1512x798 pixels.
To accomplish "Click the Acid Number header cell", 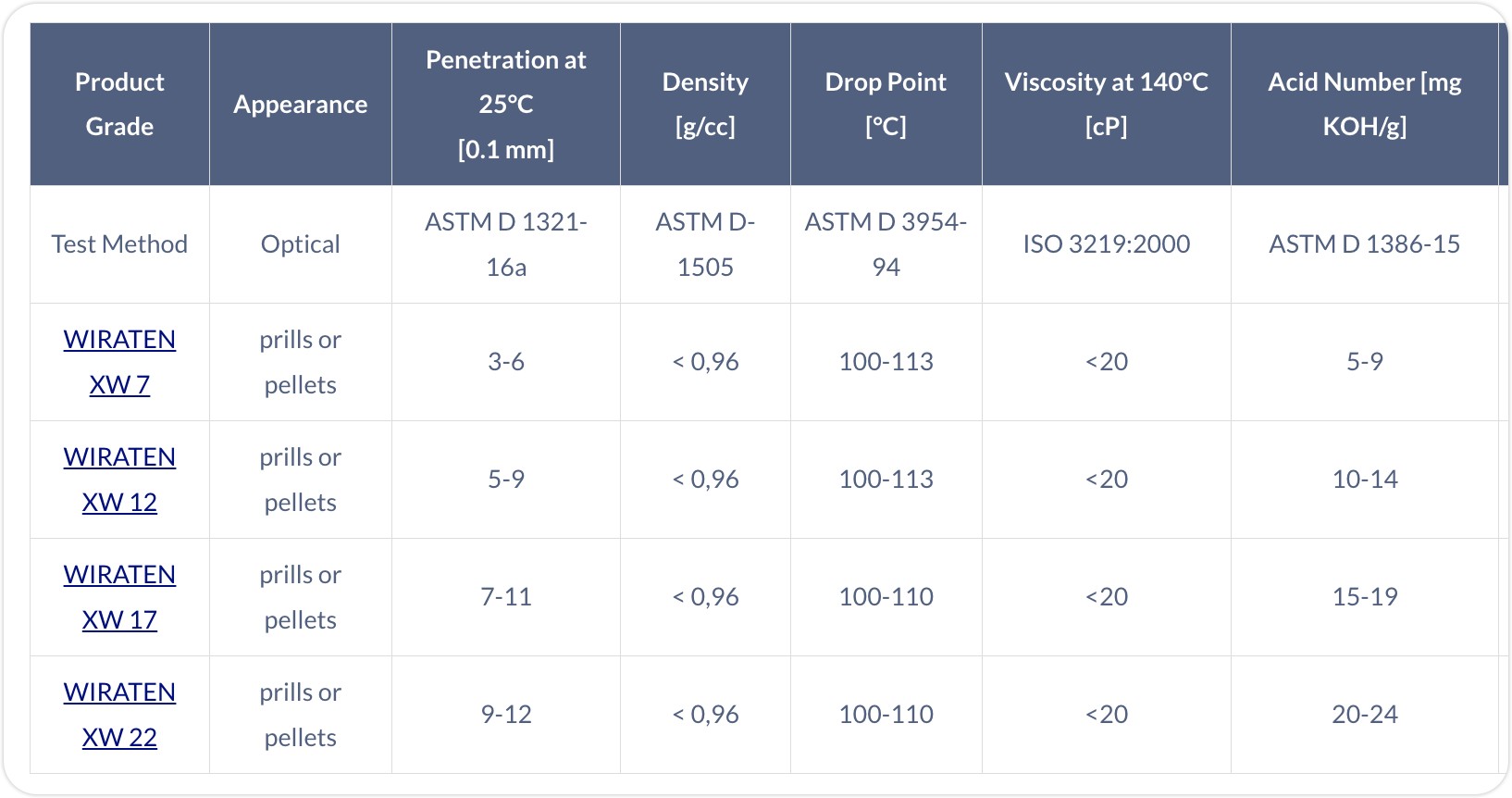I will (1365, 105).
